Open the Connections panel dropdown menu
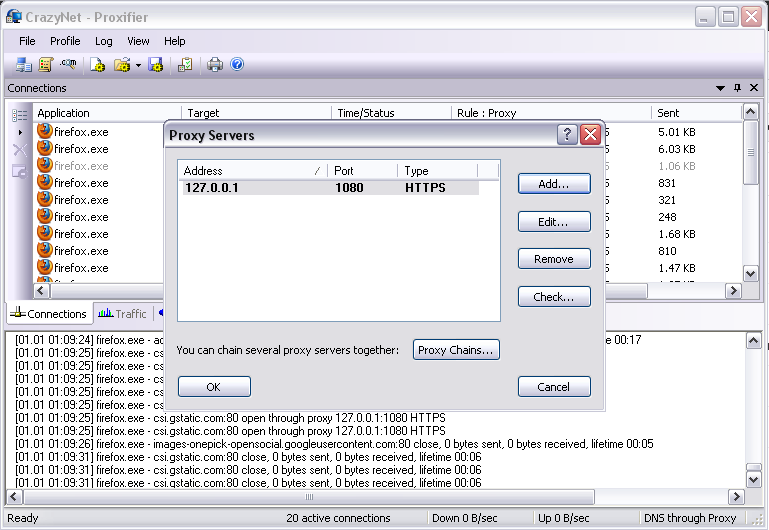 point(720,88)
